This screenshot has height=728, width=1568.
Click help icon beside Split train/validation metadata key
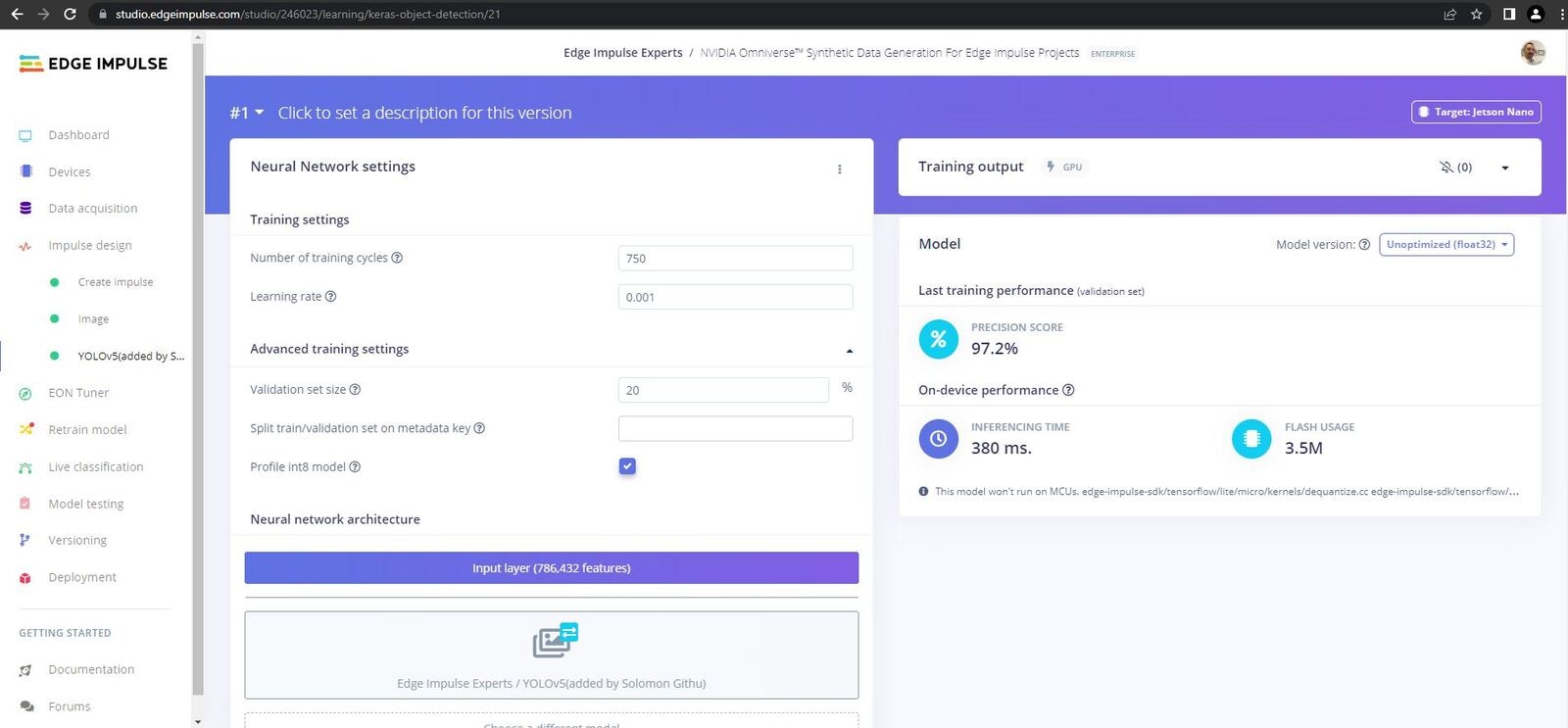click(x=479, y=428)
